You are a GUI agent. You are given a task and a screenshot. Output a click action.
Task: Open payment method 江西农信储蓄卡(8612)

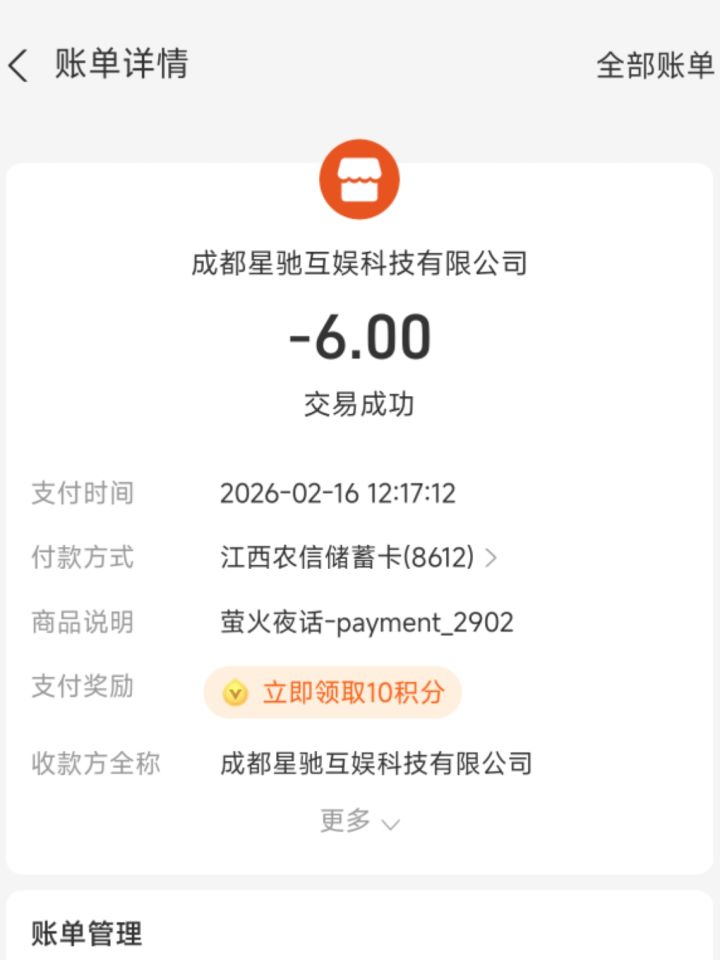347,558
